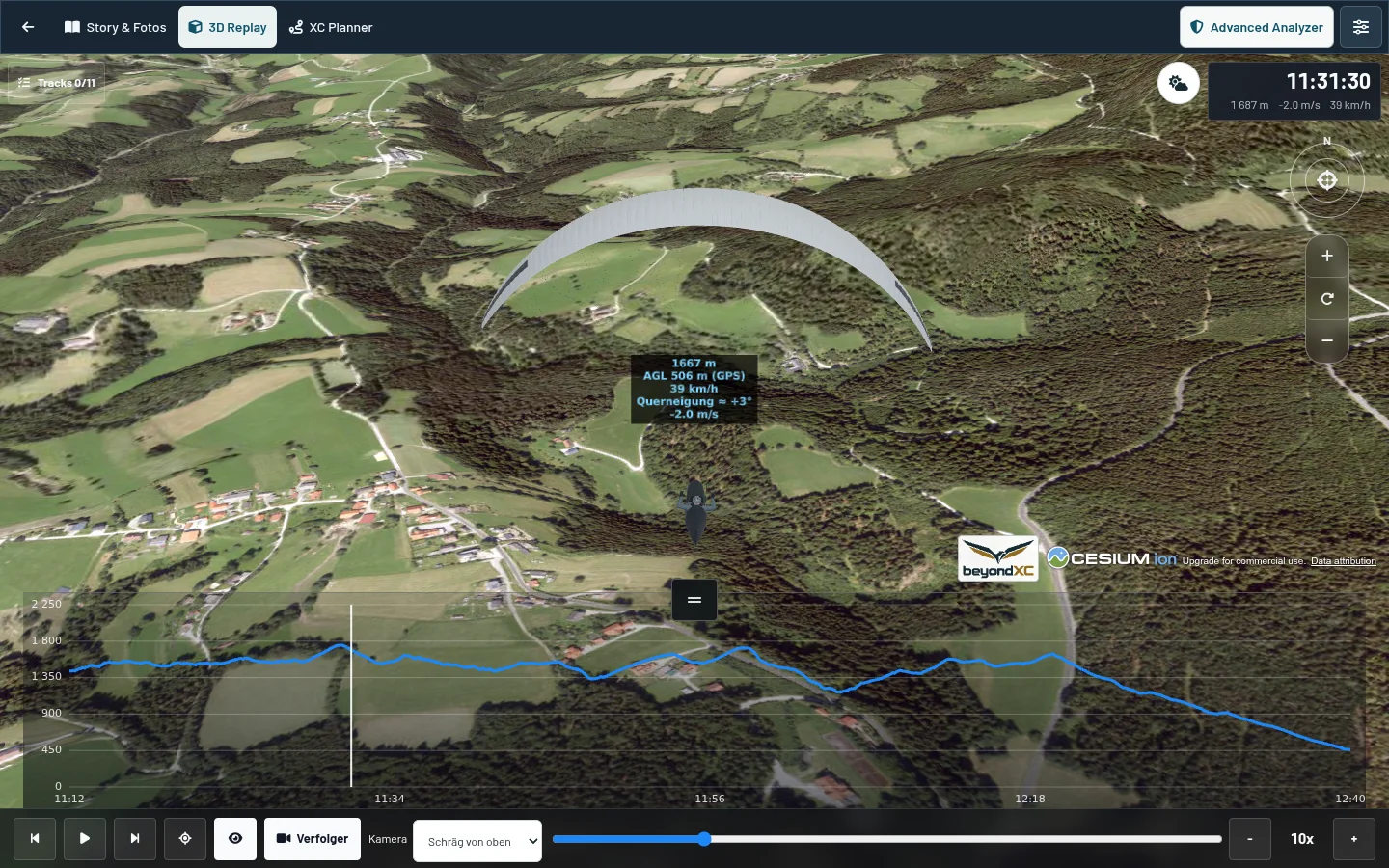Click the 12:18 mark on chart timeline
The width and height of the screenshot is (1389, 868).
pyautogui.click(x=1030, y=799)
